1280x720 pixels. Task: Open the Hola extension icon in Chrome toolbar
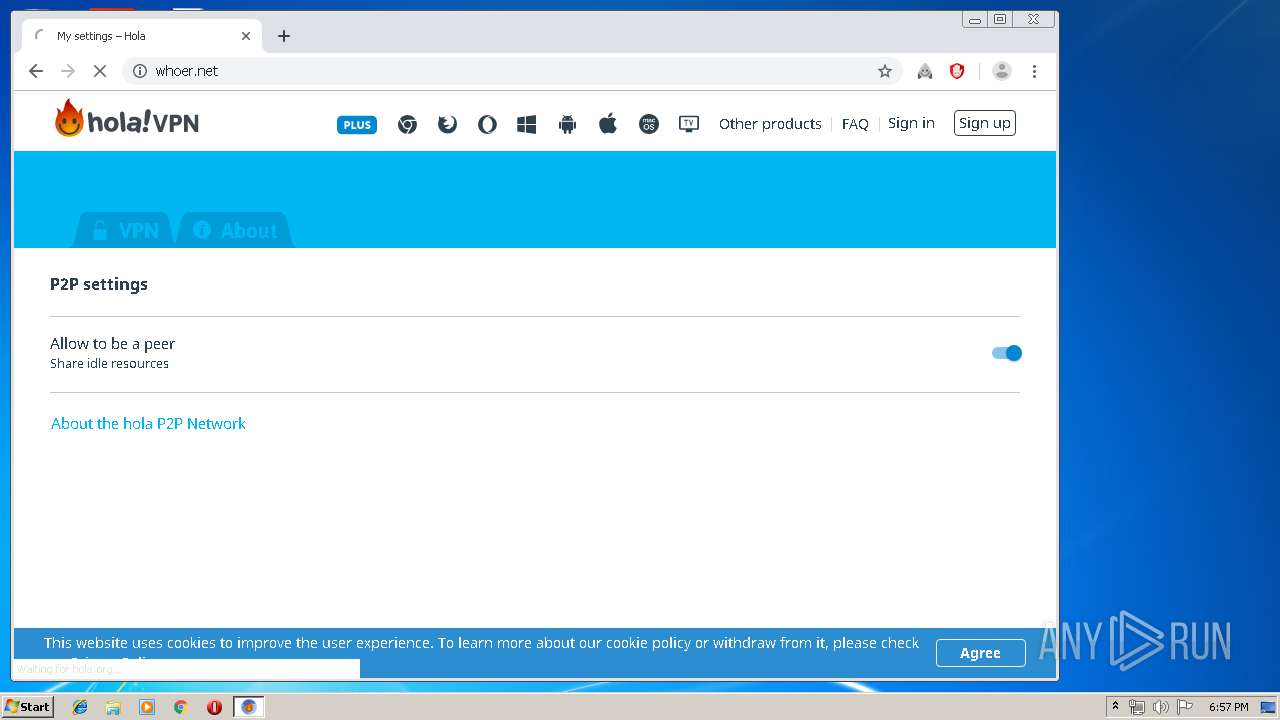[925, 71]
